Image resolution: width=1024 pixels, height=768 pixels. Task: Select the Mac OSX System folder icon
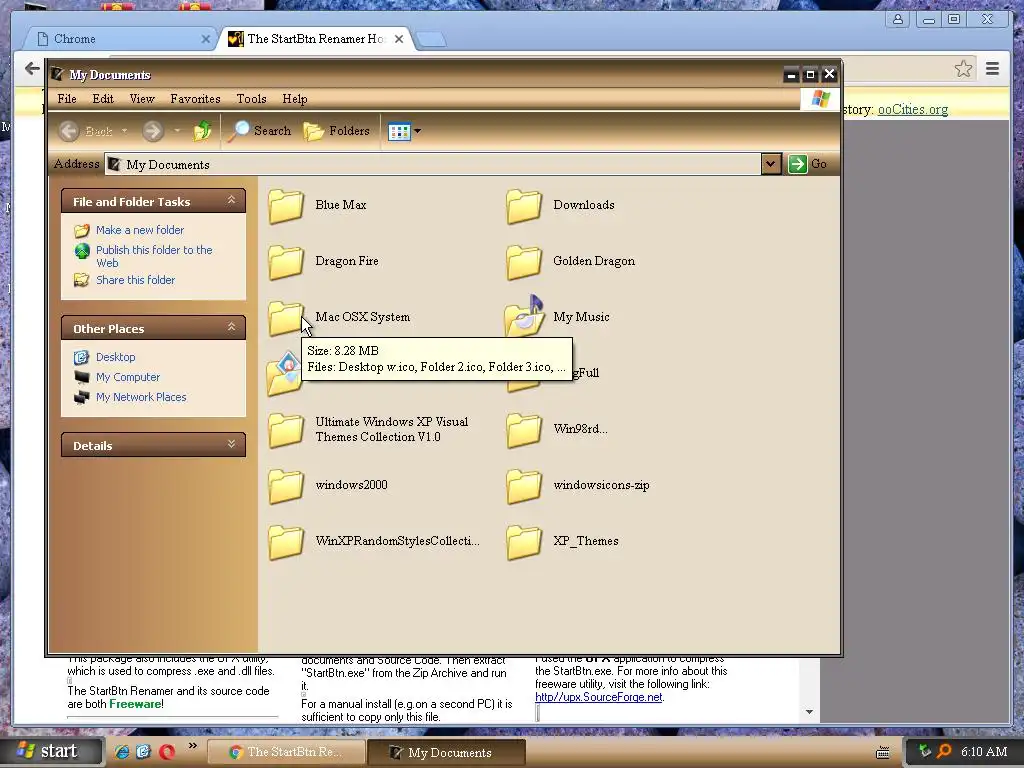click(284, 318)
